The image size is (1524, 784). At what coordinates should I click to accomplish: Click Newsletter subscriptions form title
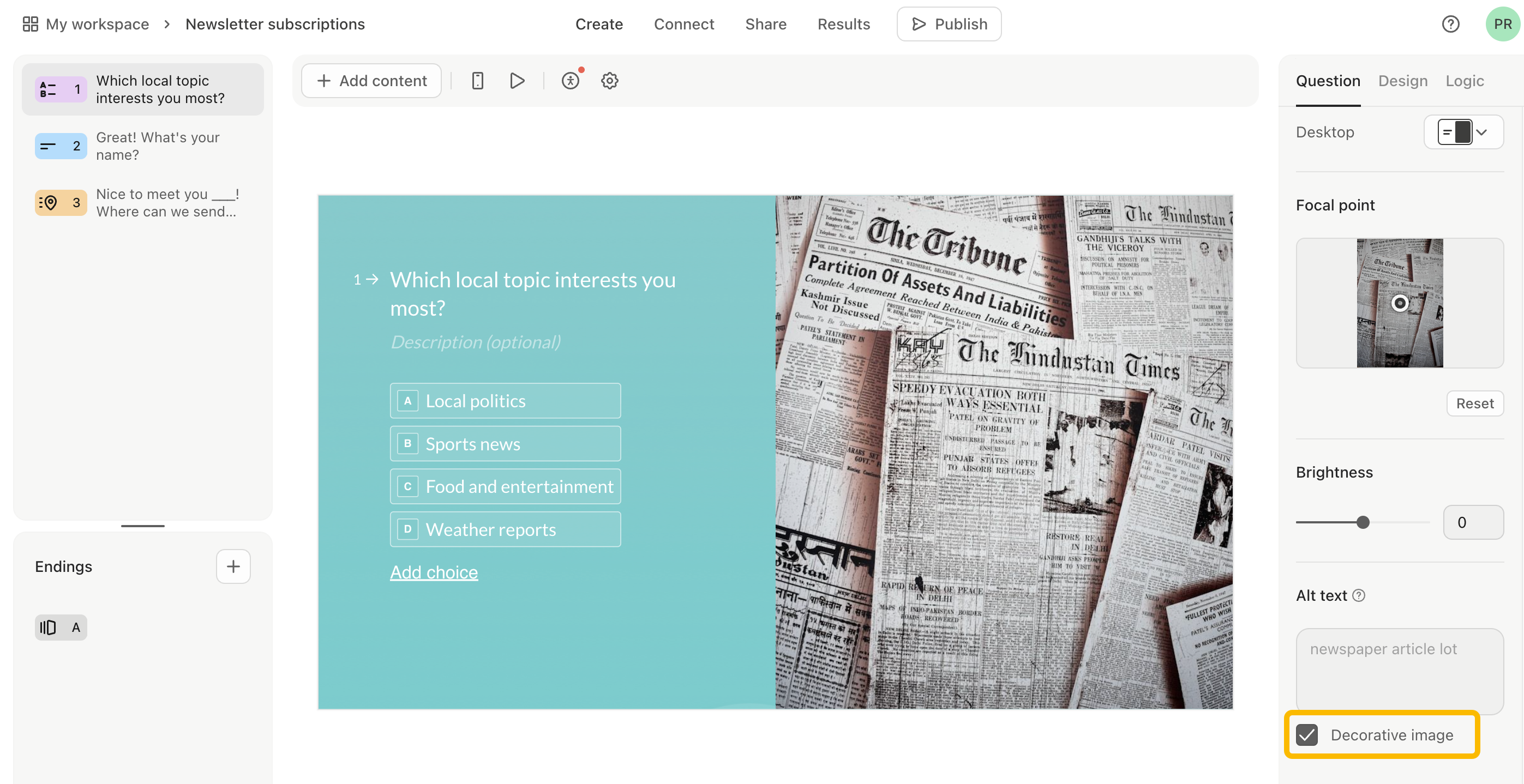click(x=274, y=24)
